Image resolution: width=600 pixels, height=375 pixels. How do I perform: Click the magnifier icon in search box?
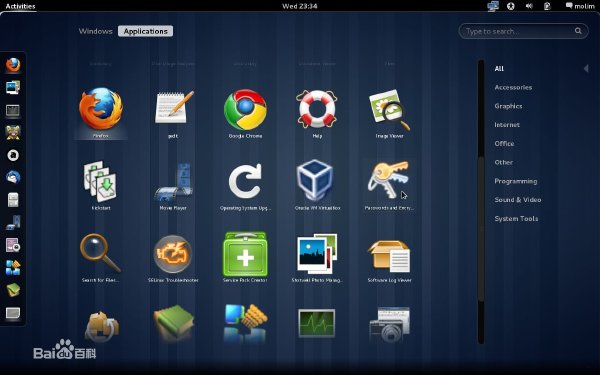[578, 31]
